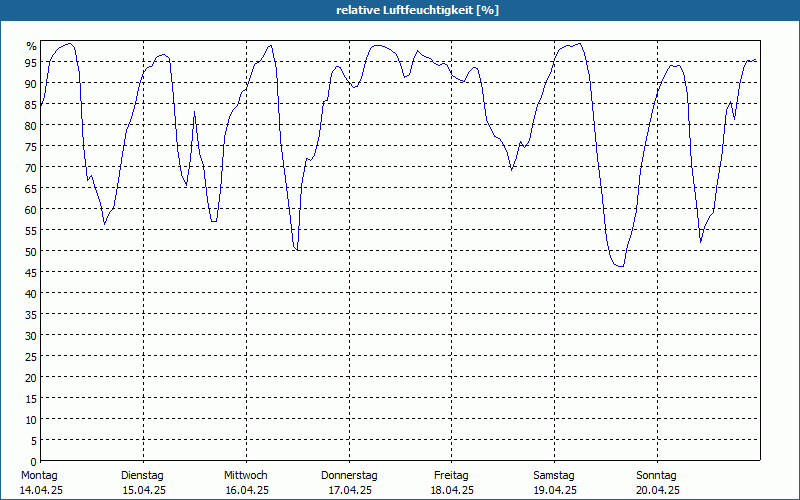Click the chart title 'relative Luftfeuchtigkeit [%]'

417,10
